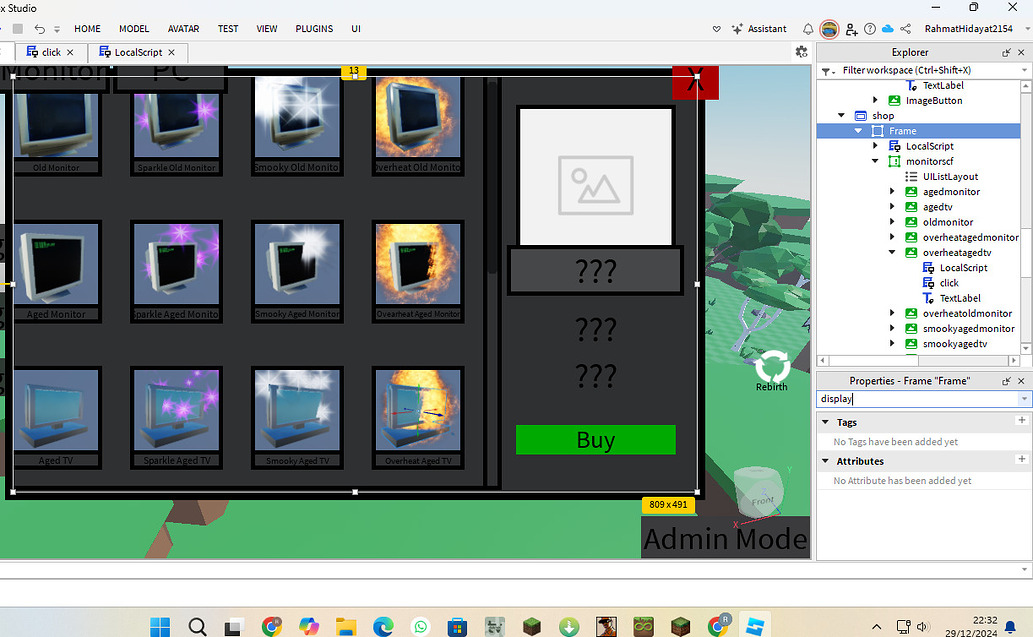The width and height of the screenshot is (1033, 637).
Task: Select the Aged Monitor shop item
Action: pos(56,271)
